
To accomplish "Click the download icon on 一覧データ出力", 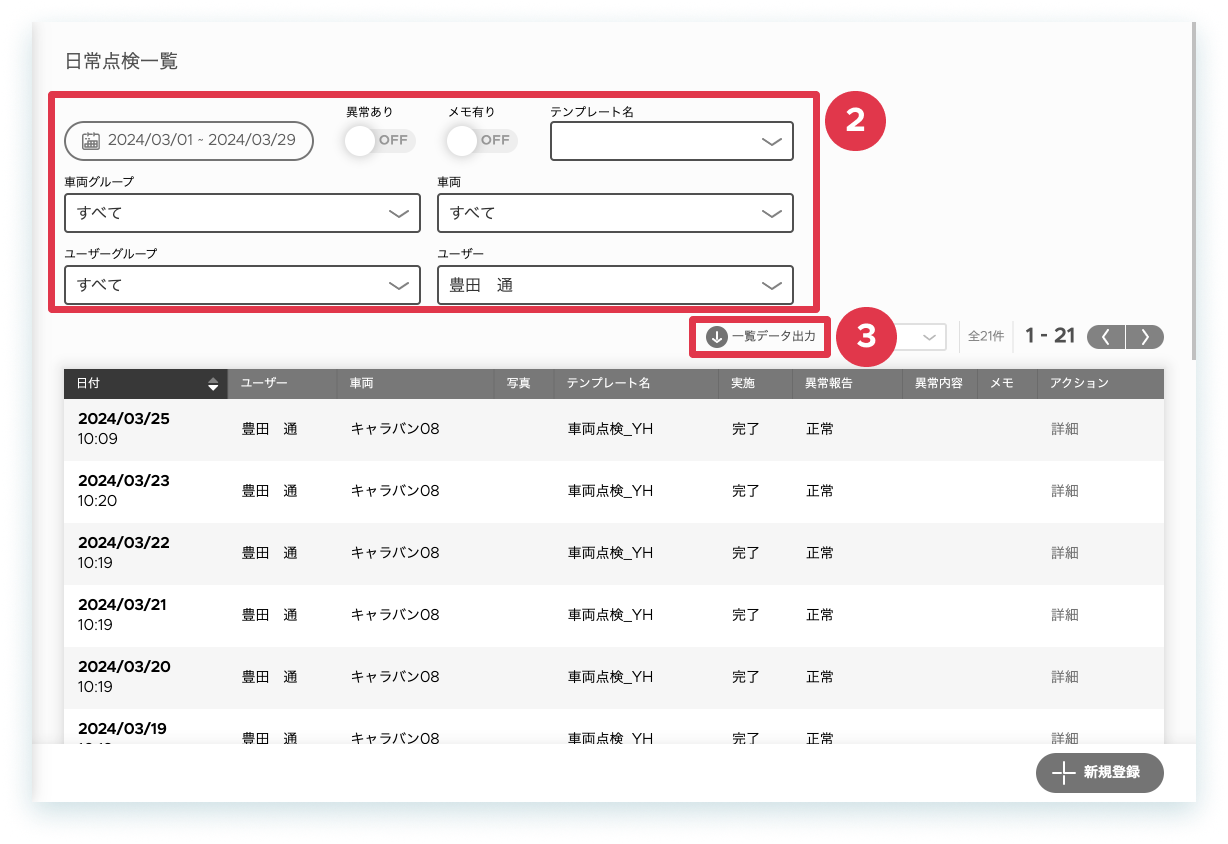I will pyautogui.click(x=716, y=337).
